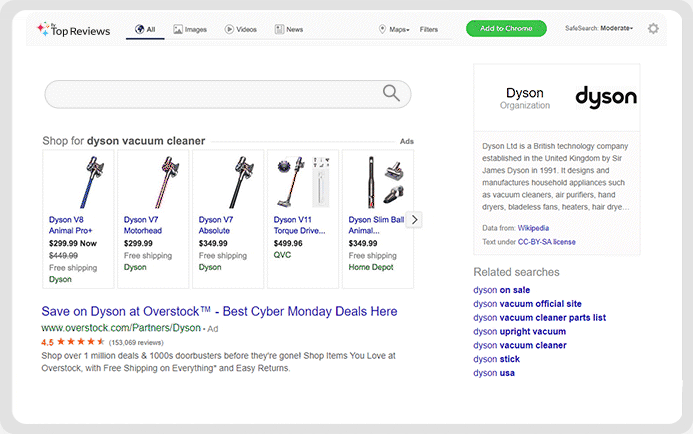Switch to the Videos tab

click(241, 30)
